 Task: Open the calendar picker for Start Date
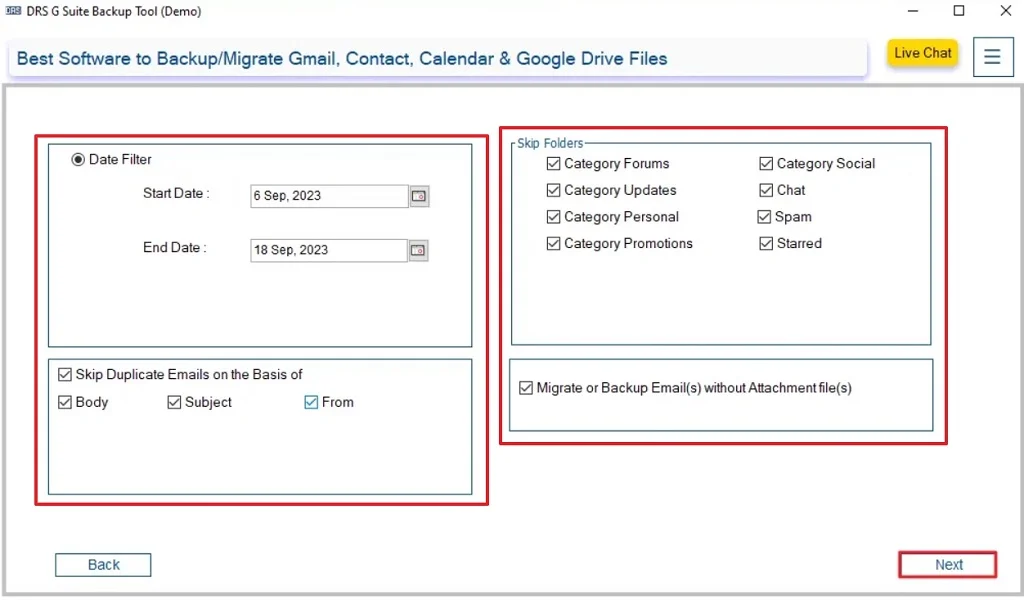coord(419,195)
